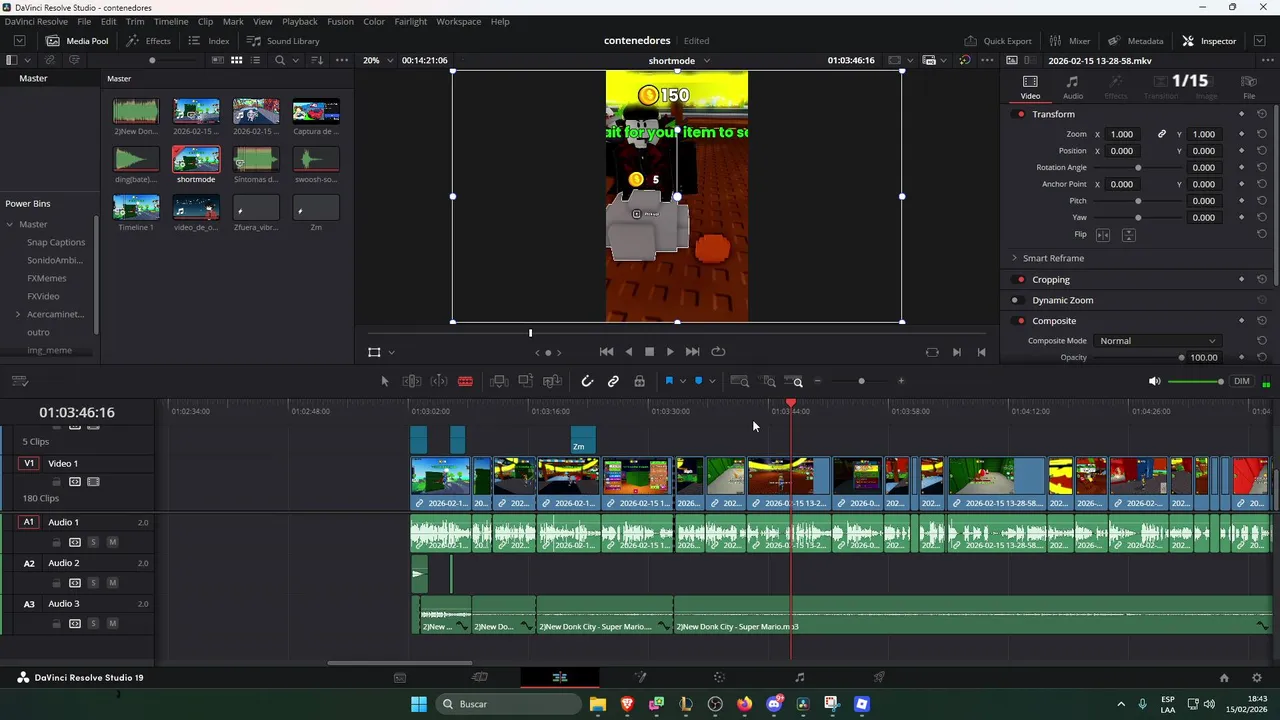The width and height of the screenshot is (1280, 720).
Task: Open the Project Settings gear
Action: tap(1257, 677)
